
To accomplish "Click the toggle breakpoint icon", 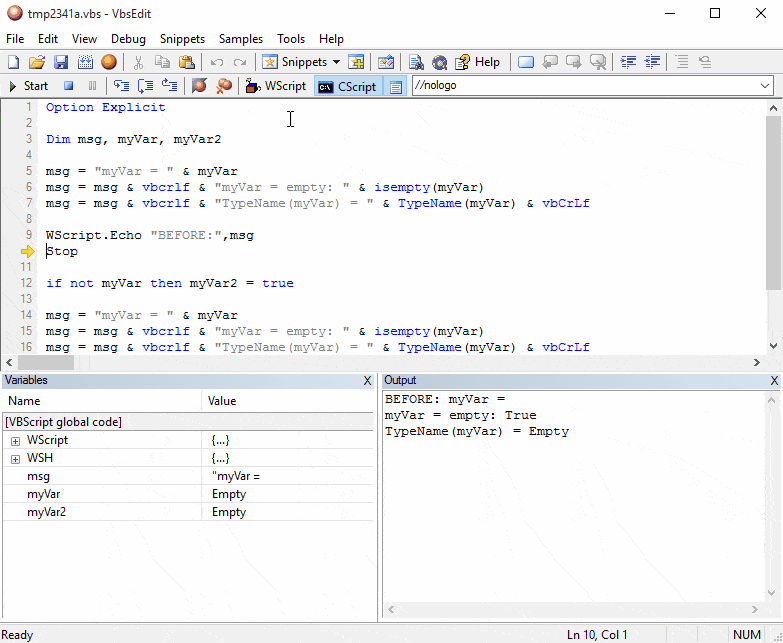I will point(199,86).
